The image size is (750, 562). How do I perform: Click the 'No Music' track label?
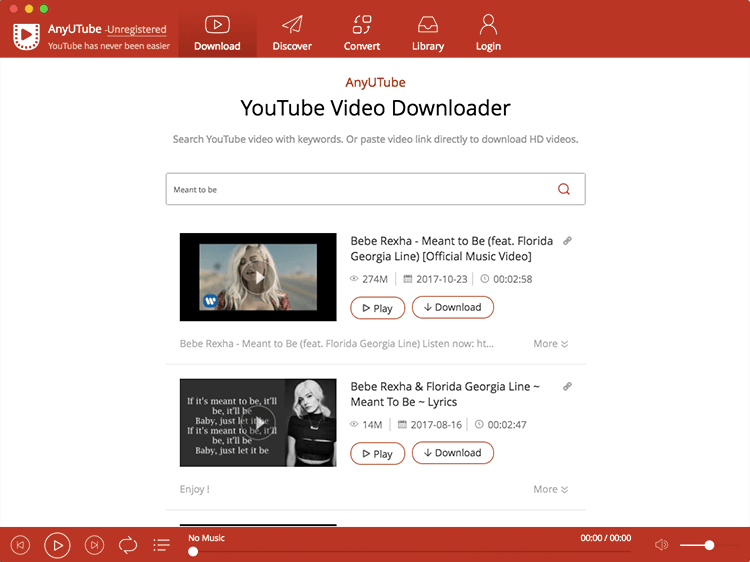point(206,538)
